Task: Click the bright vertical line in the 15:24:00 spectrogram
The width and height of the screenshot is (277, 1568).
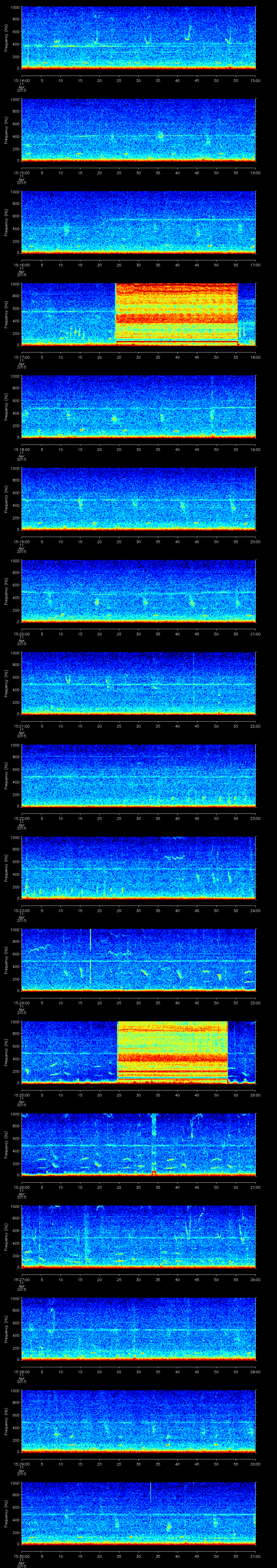Action: pos(90,956)
